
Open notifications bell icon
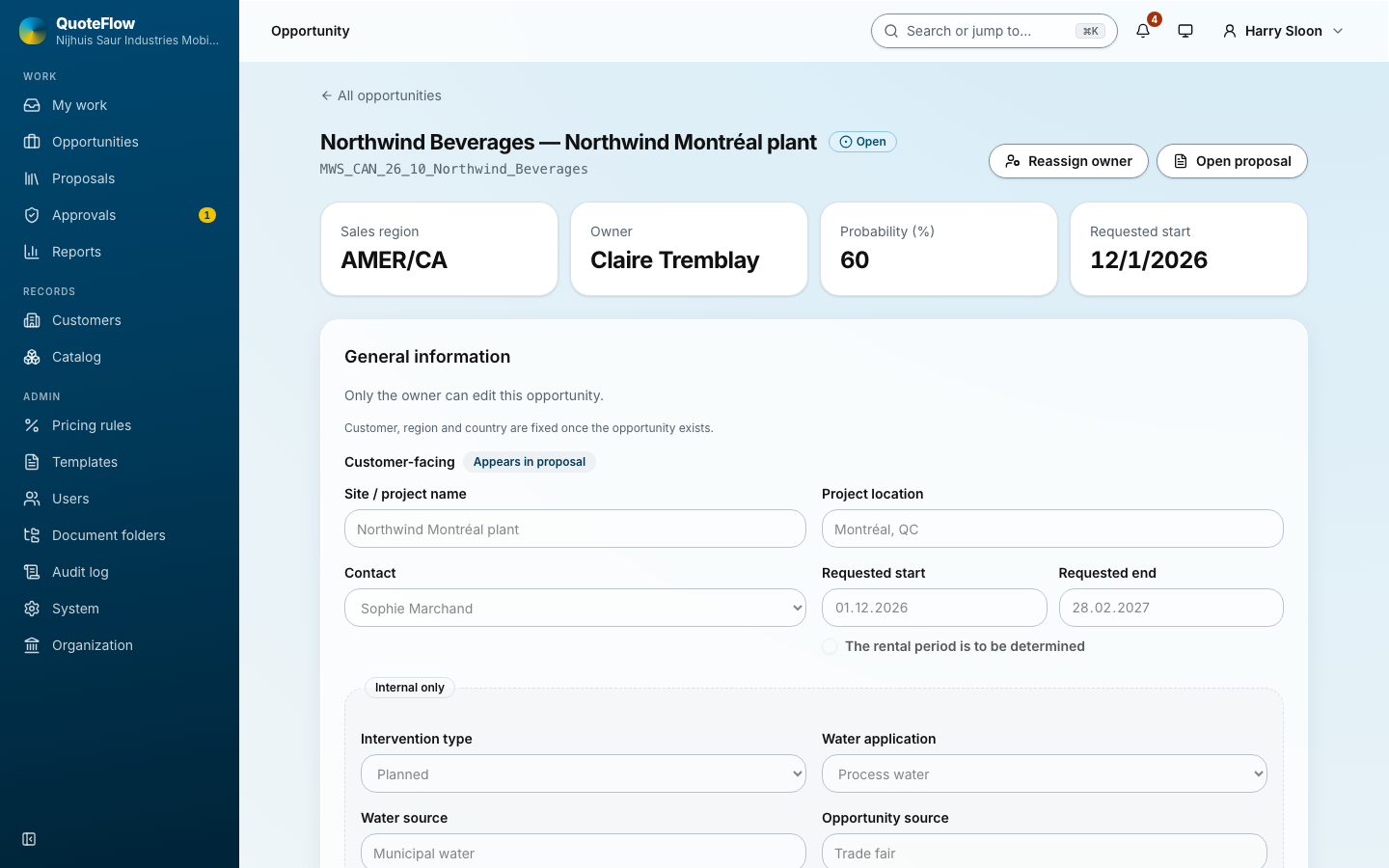[1143, 31]
